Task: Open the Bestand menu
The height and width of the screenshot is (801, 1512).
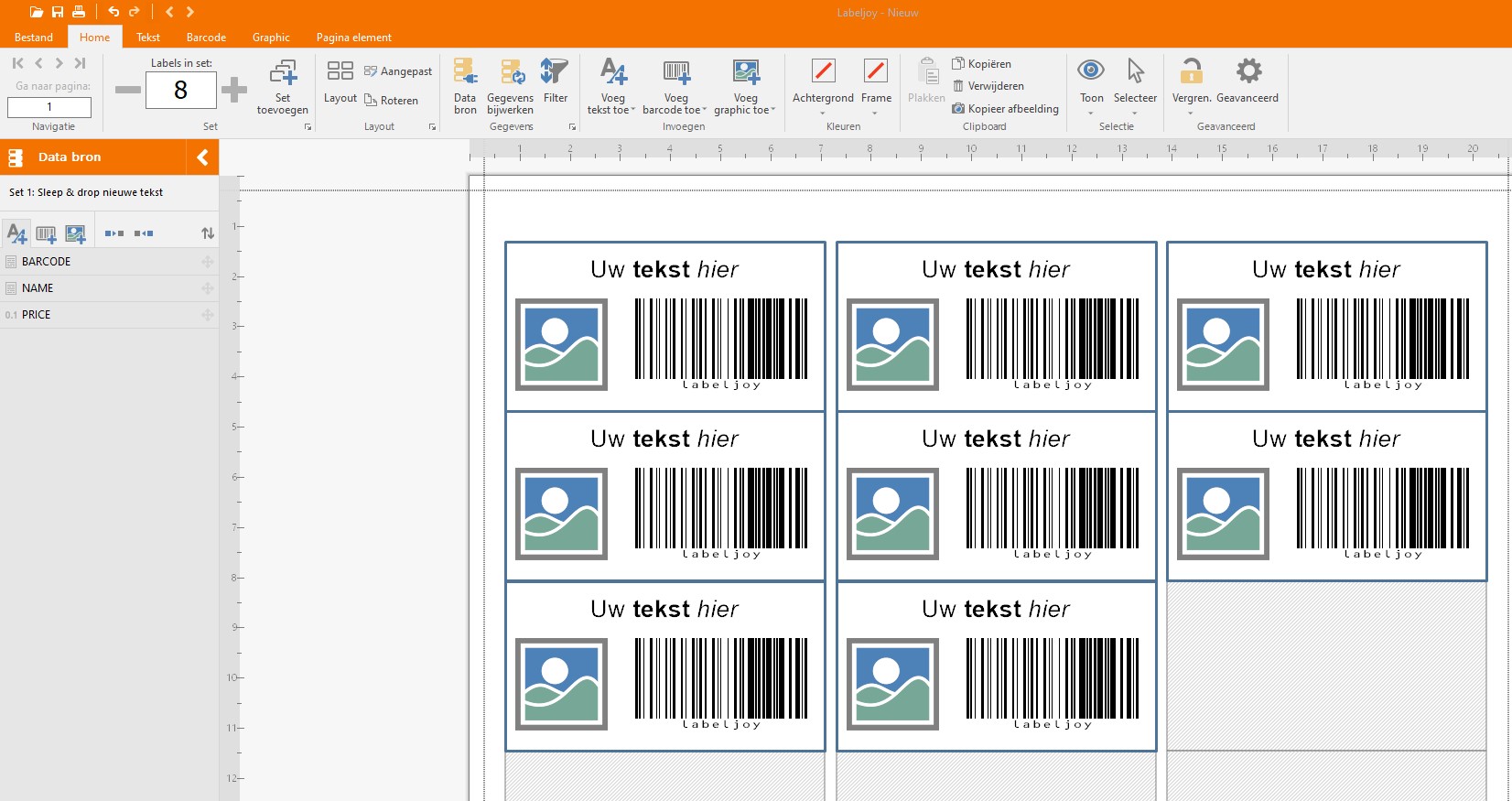Action: pyautogui.click(x=34, y=38)
